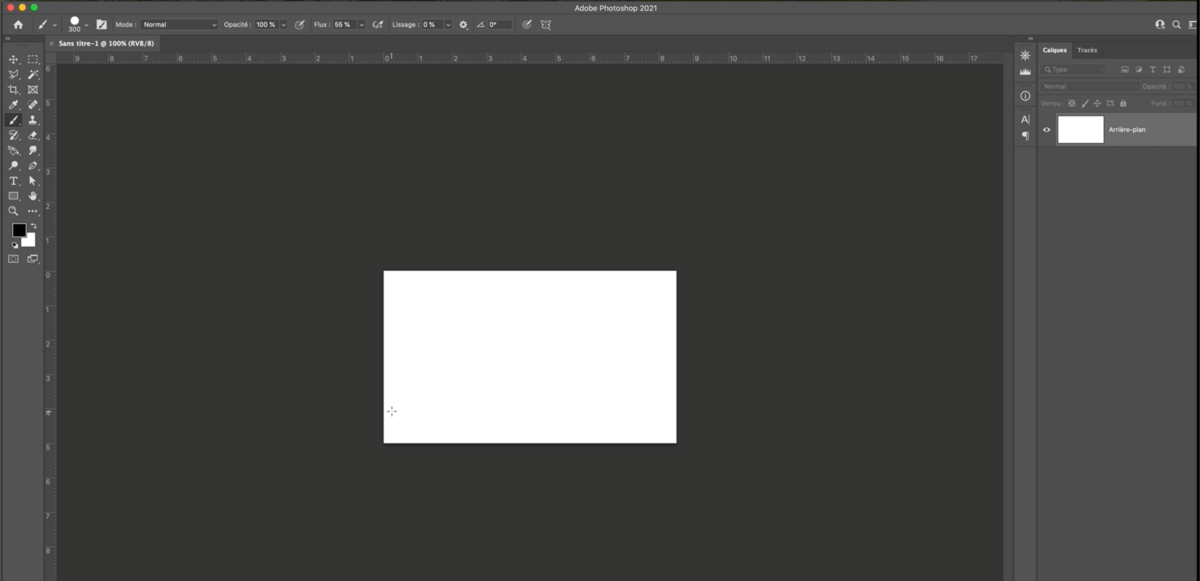The image size is (1200, 581).
Task: Open the layer filter Type dropdown
Action: click(x=1074, y=70)
